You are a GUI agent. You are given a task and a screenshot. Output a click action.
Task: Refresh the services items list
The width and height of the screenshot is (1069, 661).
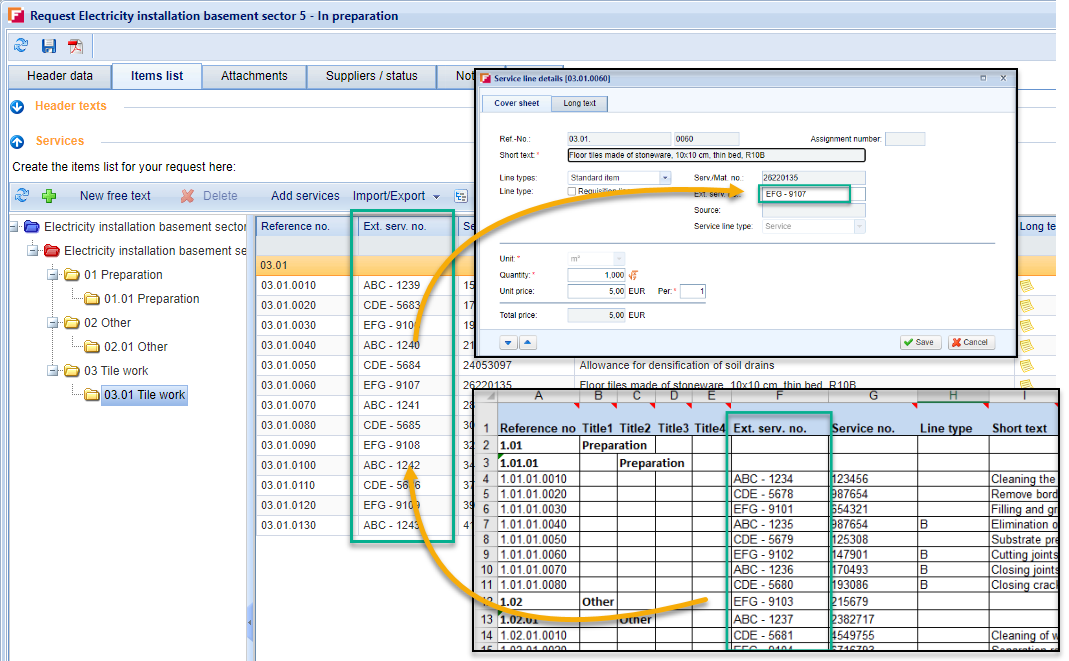pyautogui.click(x=21, y=196)
